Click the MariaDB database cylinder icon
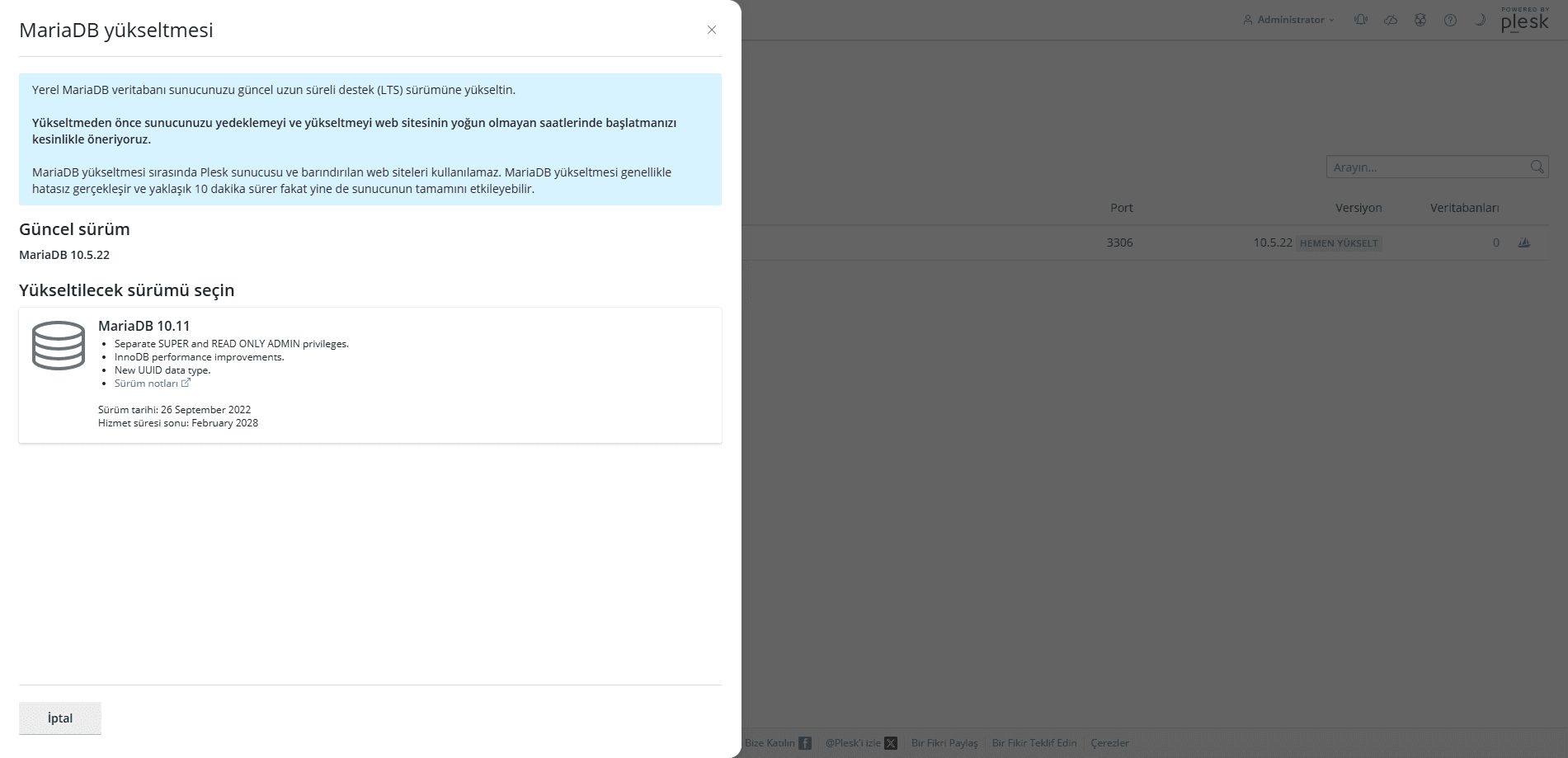This screenshot has height=758, width=1568. pyautogui.click(x=59, y=346)
